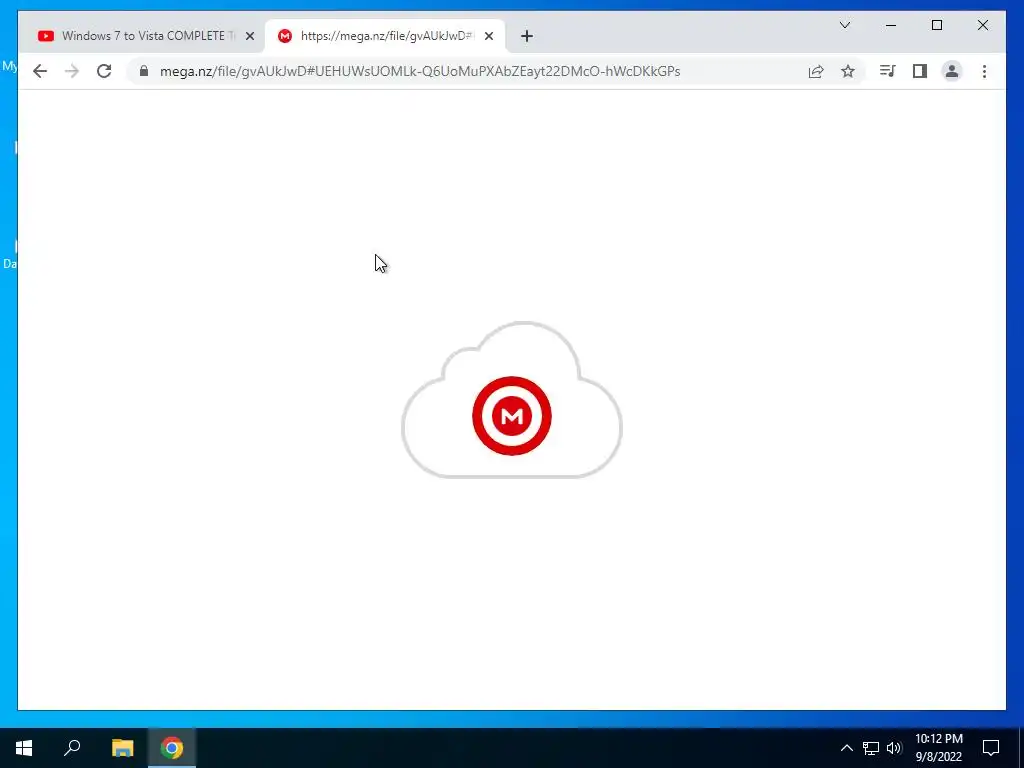1024x768 pixels.
Task: Close the Chrome window
Action: pyautogui.click(x=982, y=25)
